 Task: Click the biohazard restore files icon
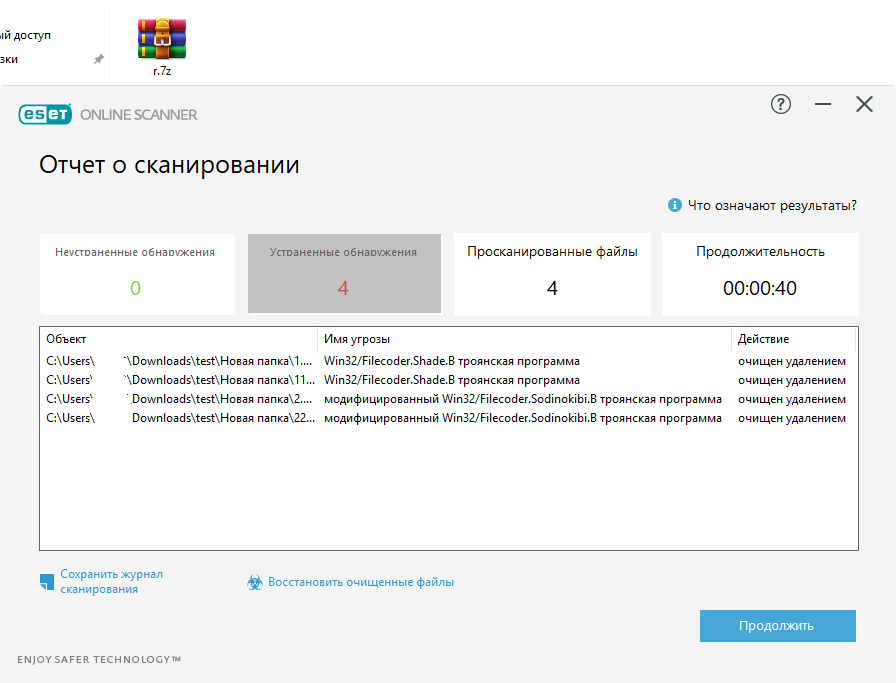coord(255,582)
